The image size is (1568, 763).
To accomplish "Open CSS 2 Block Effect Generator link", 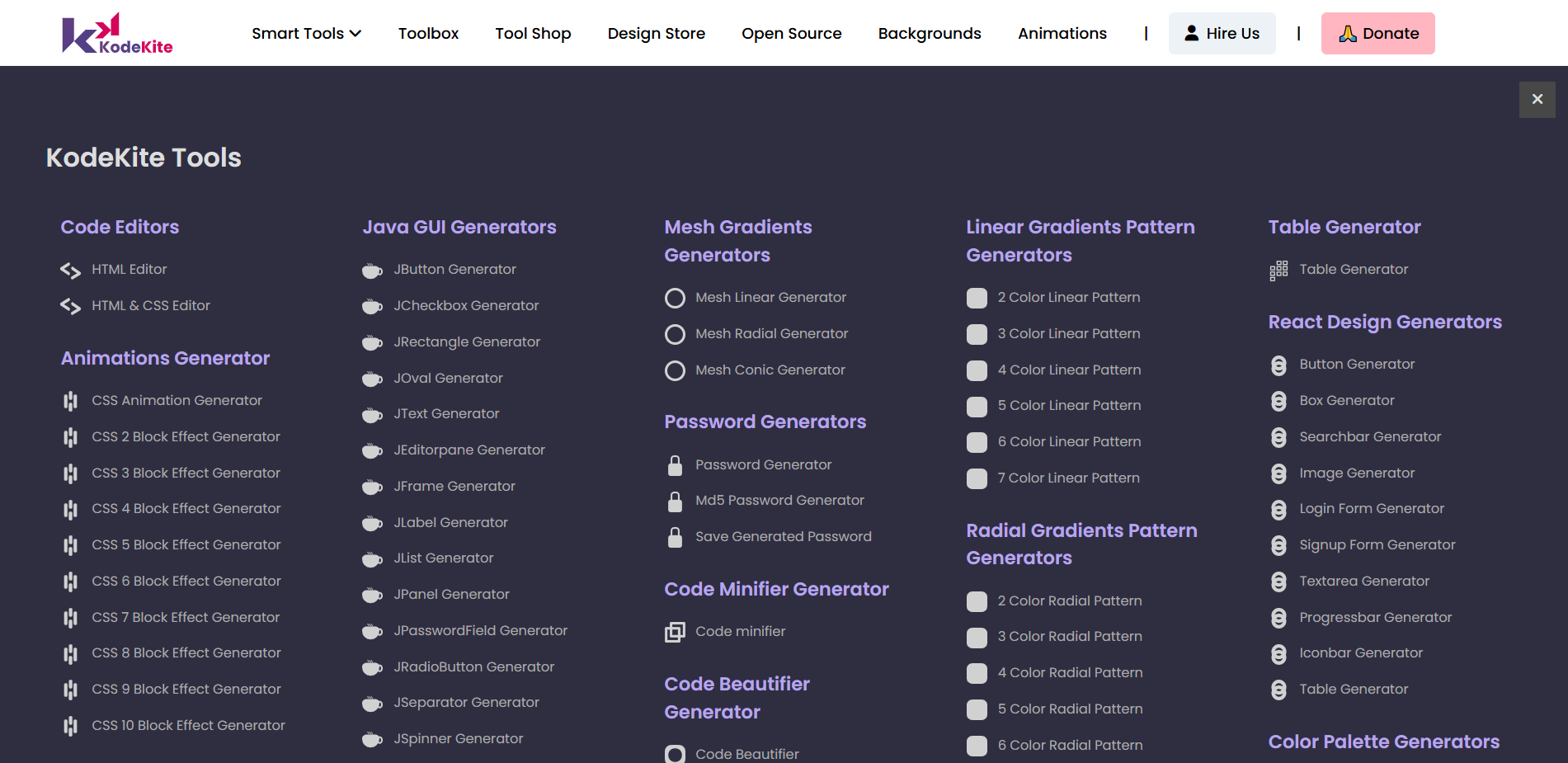I will tap(186, 436).
